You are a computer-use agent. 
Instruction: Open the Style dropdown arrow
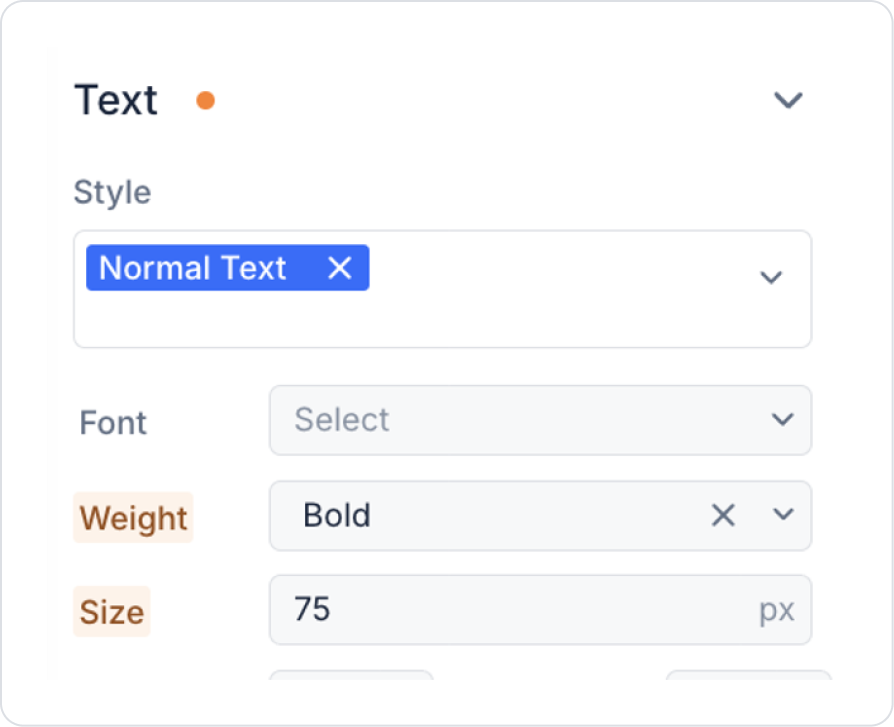(x=770, y=277)
